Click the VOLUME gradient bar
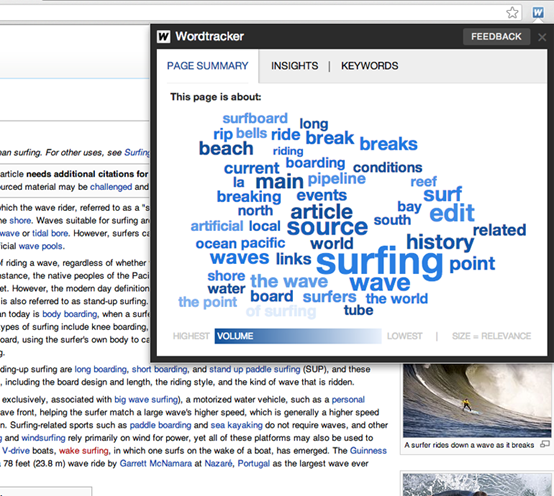The image size is (554, 496). (x=298, y=336)
